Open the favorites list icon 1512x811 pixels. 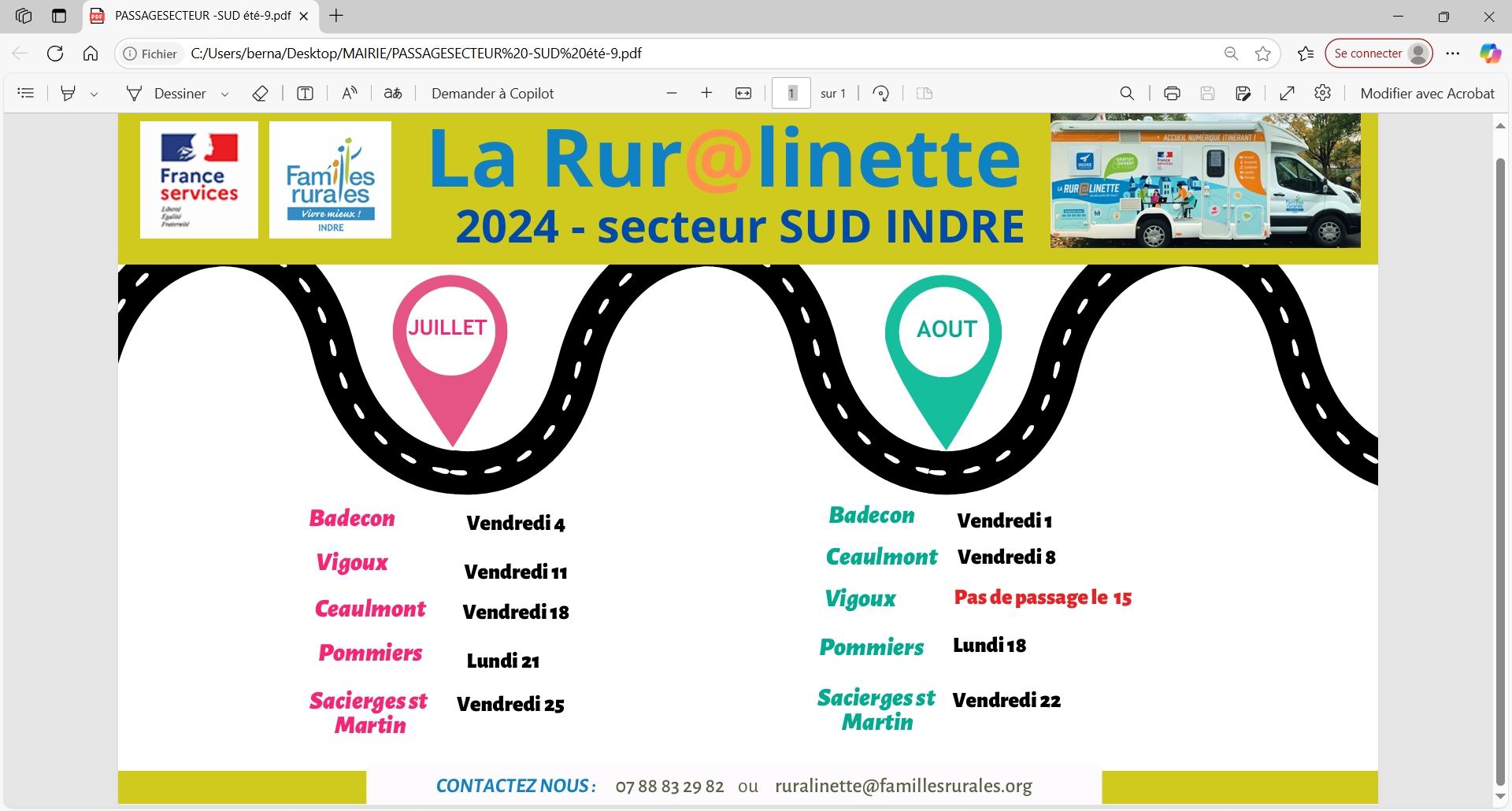1306,54
